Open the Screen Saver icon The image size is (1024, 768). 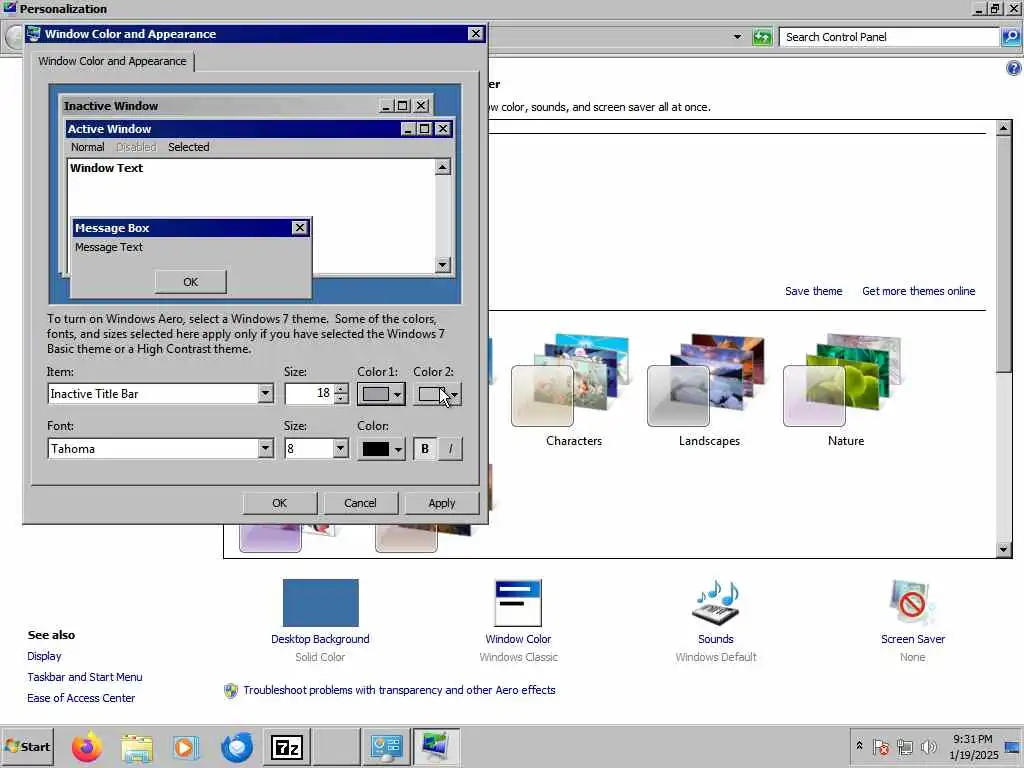click(x=912, y=602)
